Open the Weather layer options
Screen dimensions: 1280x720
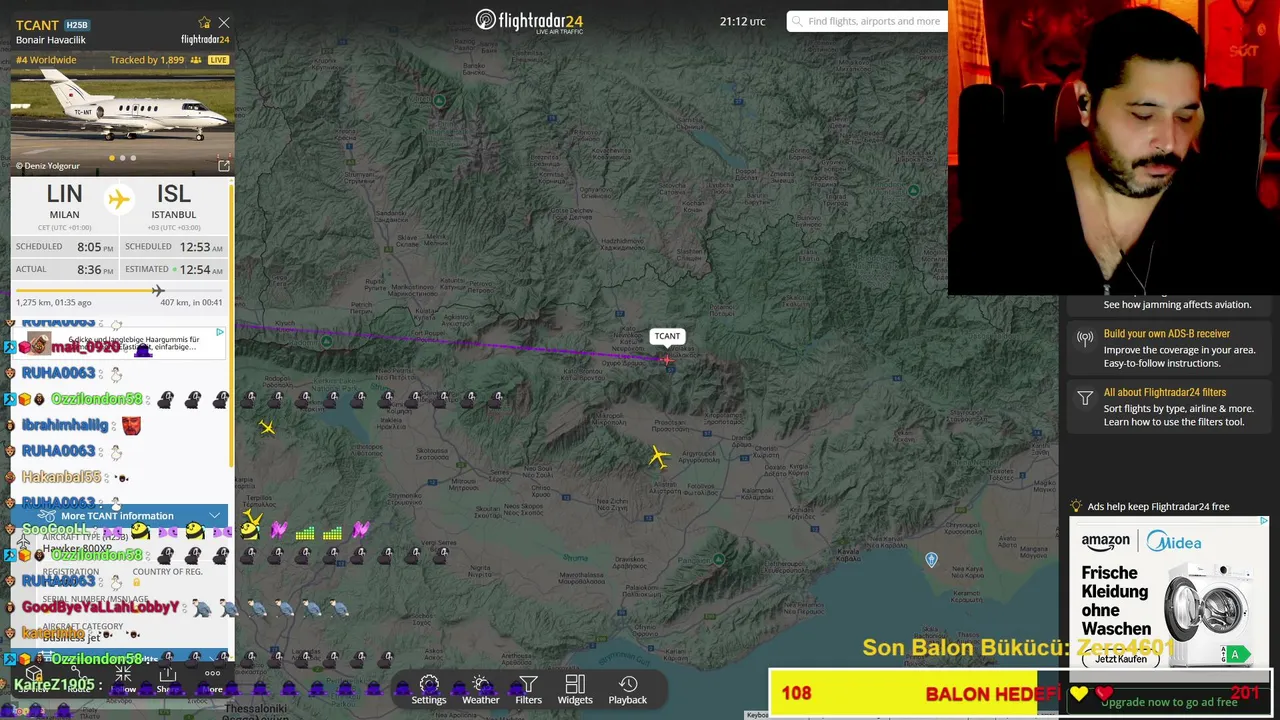[x=480, y=690]
